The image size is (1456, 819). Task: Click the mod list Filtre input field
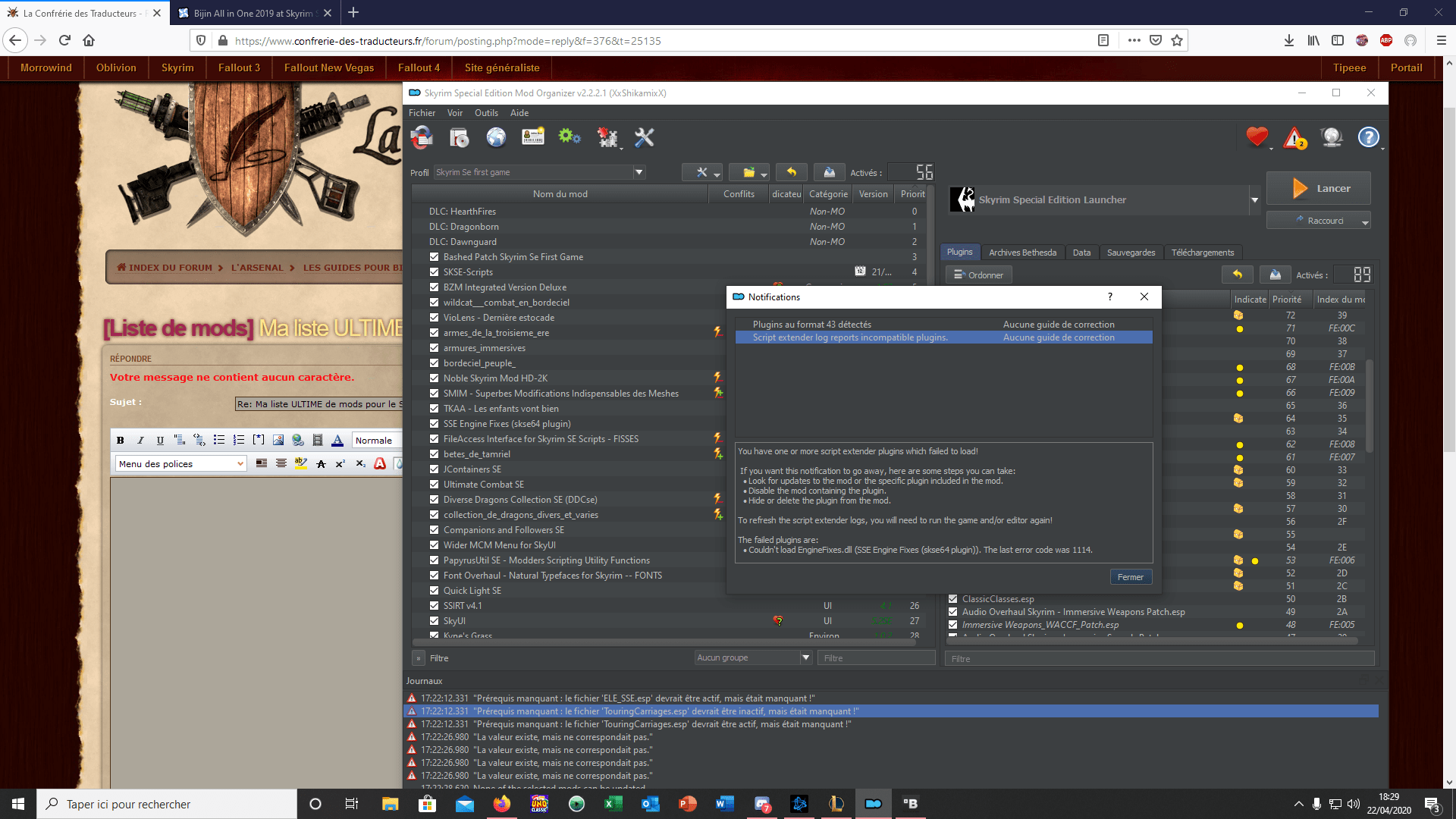[x=876, y=657]
